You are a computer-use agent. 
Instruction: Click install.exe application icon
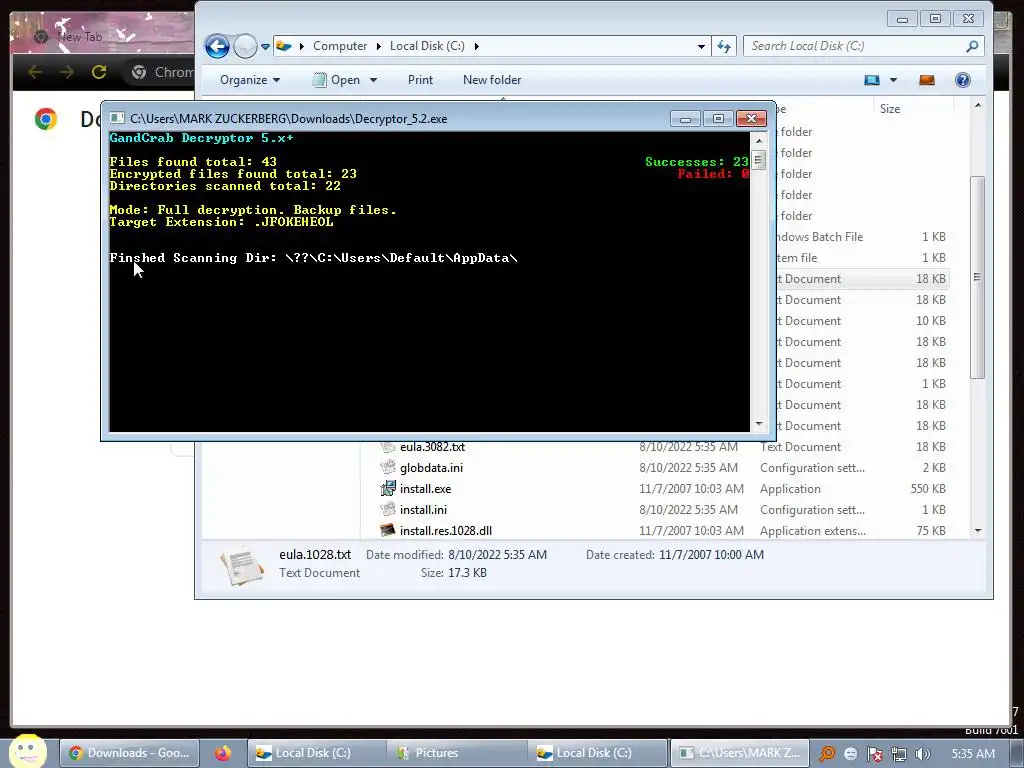388,488
